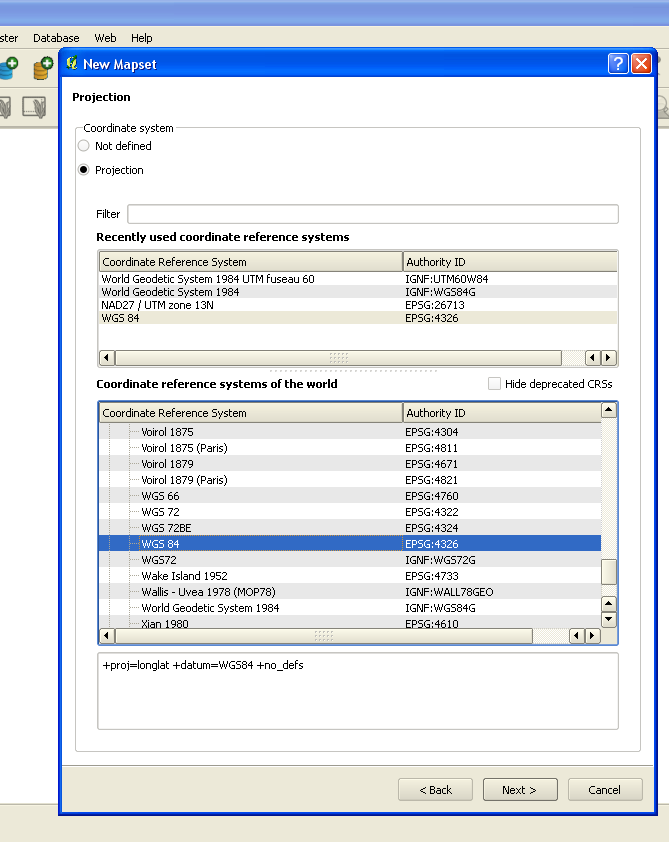Close the New Mapset dialog with the red X
669x842 pixels.
click(641, 63)
